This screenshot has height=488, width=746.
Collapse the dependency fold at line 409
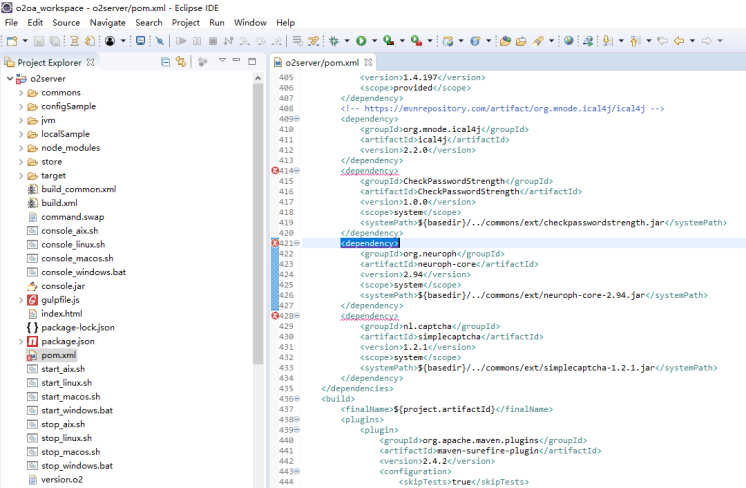[299, 119]
